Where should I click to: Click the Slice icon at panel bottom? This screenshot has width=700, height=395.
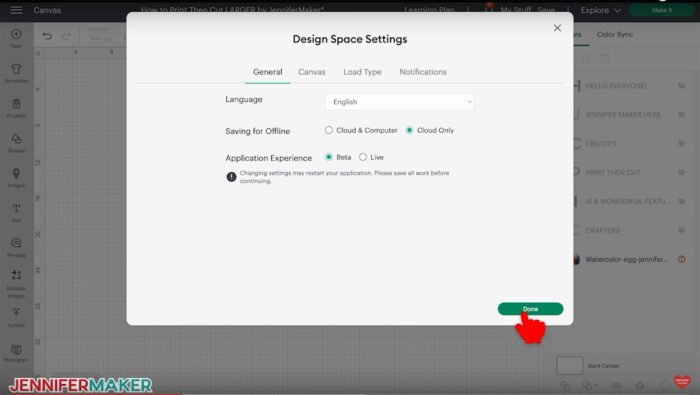[x=565, y=386]
